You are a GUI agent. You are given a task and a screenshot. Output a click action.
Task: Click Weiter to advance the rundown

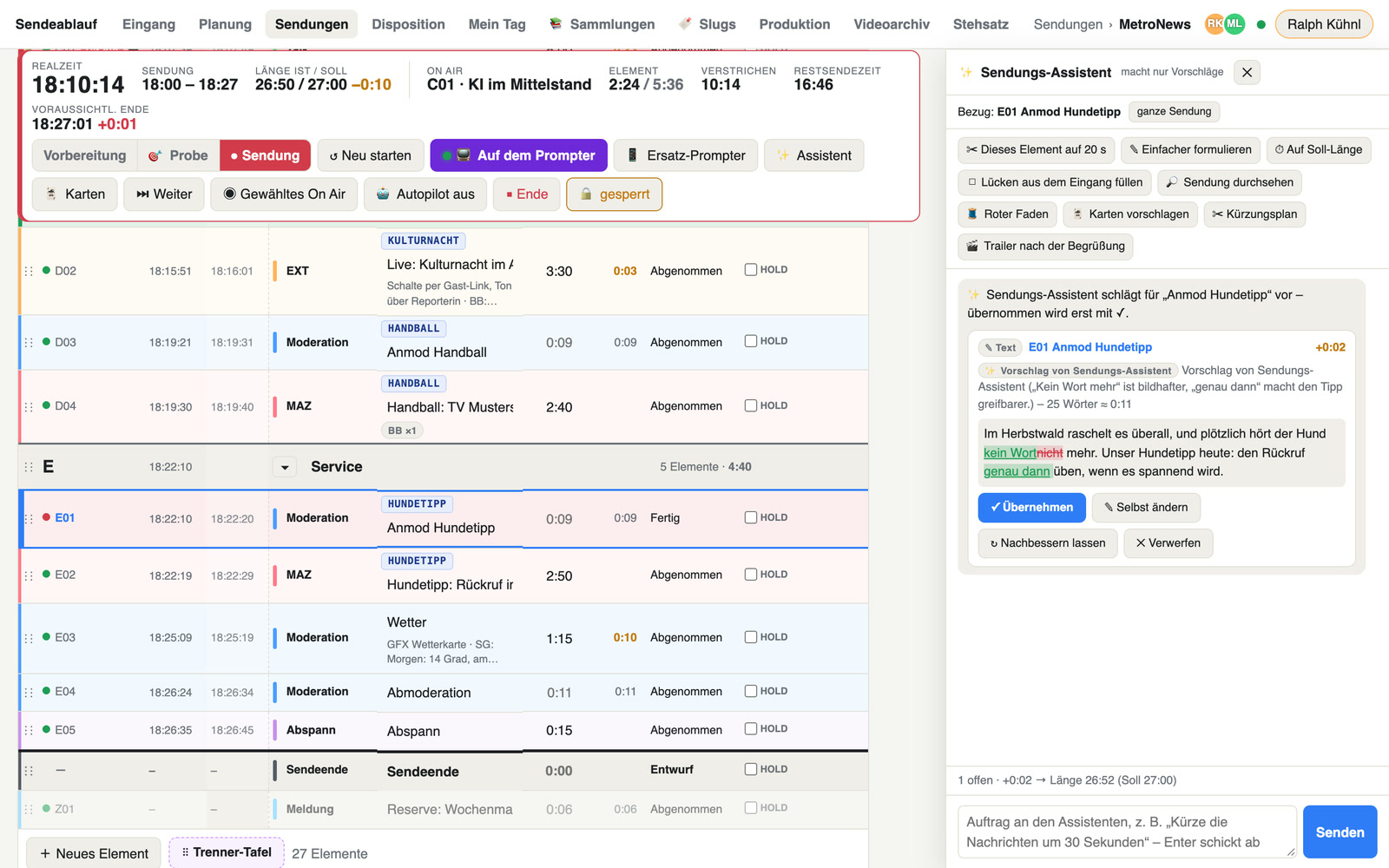pos(164,194)
